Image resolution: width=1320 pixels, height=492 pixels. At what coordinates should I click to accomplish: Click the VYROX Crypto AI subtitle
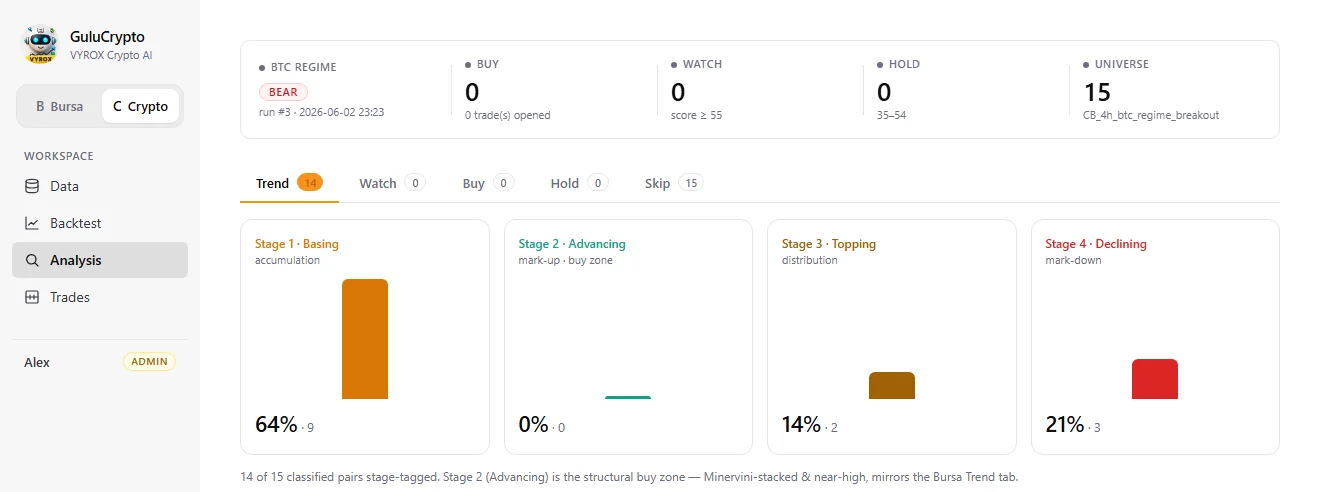111,56
